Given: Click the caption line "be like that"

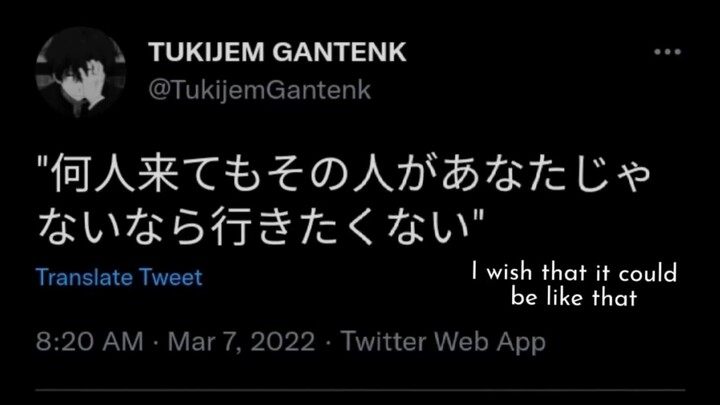Looking at the screenshot, I should click(x=574, y=297).
